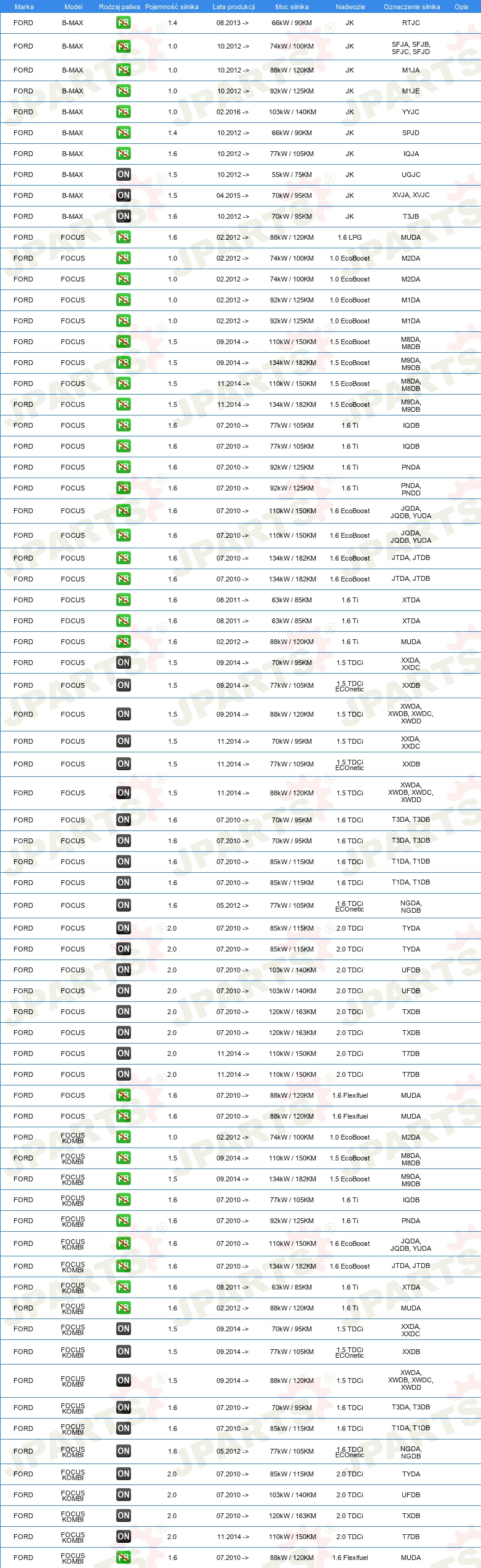Click the PB fuel icon in the M1JE row
The height and width of the screenshot is (1568, 481).
point(123,91)
